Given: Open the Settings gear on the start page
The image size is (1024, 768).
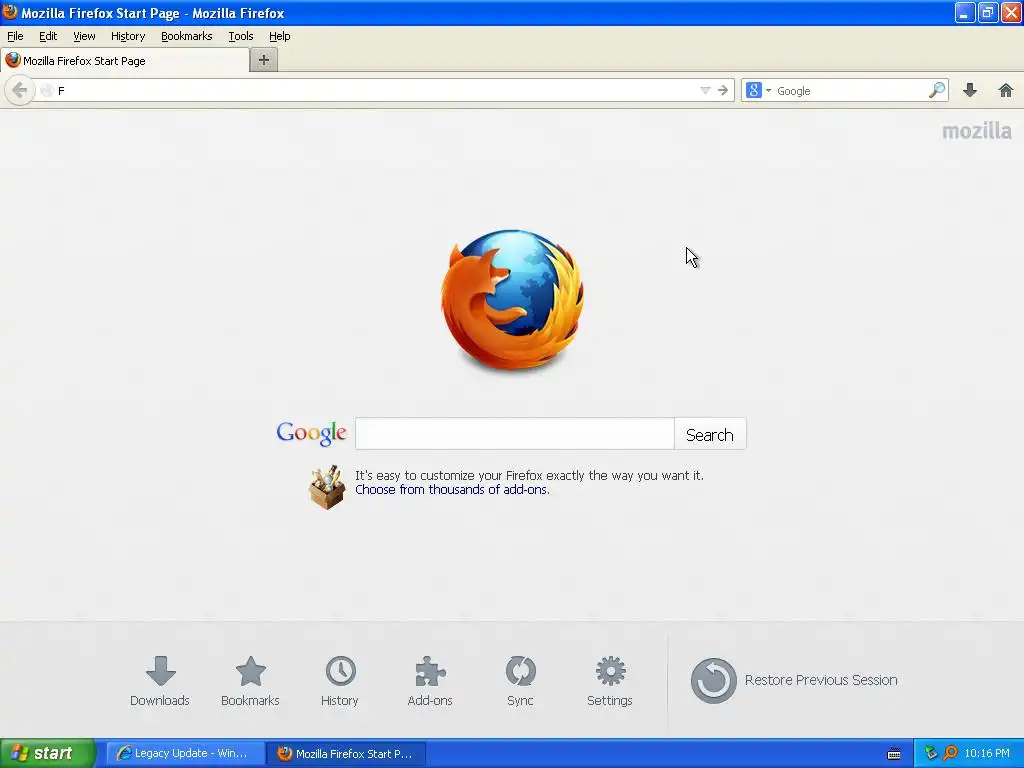Looking at the screenshot, I should click(610, 681).
